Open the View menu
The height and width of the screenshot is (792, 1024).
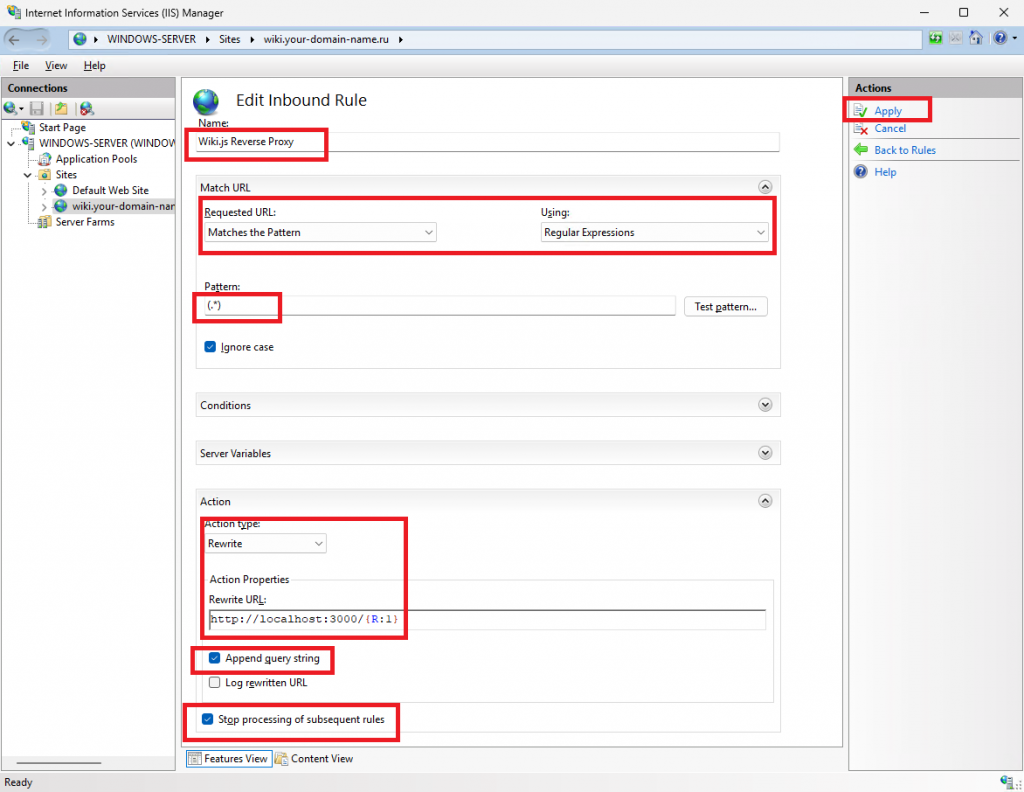[x=56, y=65]
